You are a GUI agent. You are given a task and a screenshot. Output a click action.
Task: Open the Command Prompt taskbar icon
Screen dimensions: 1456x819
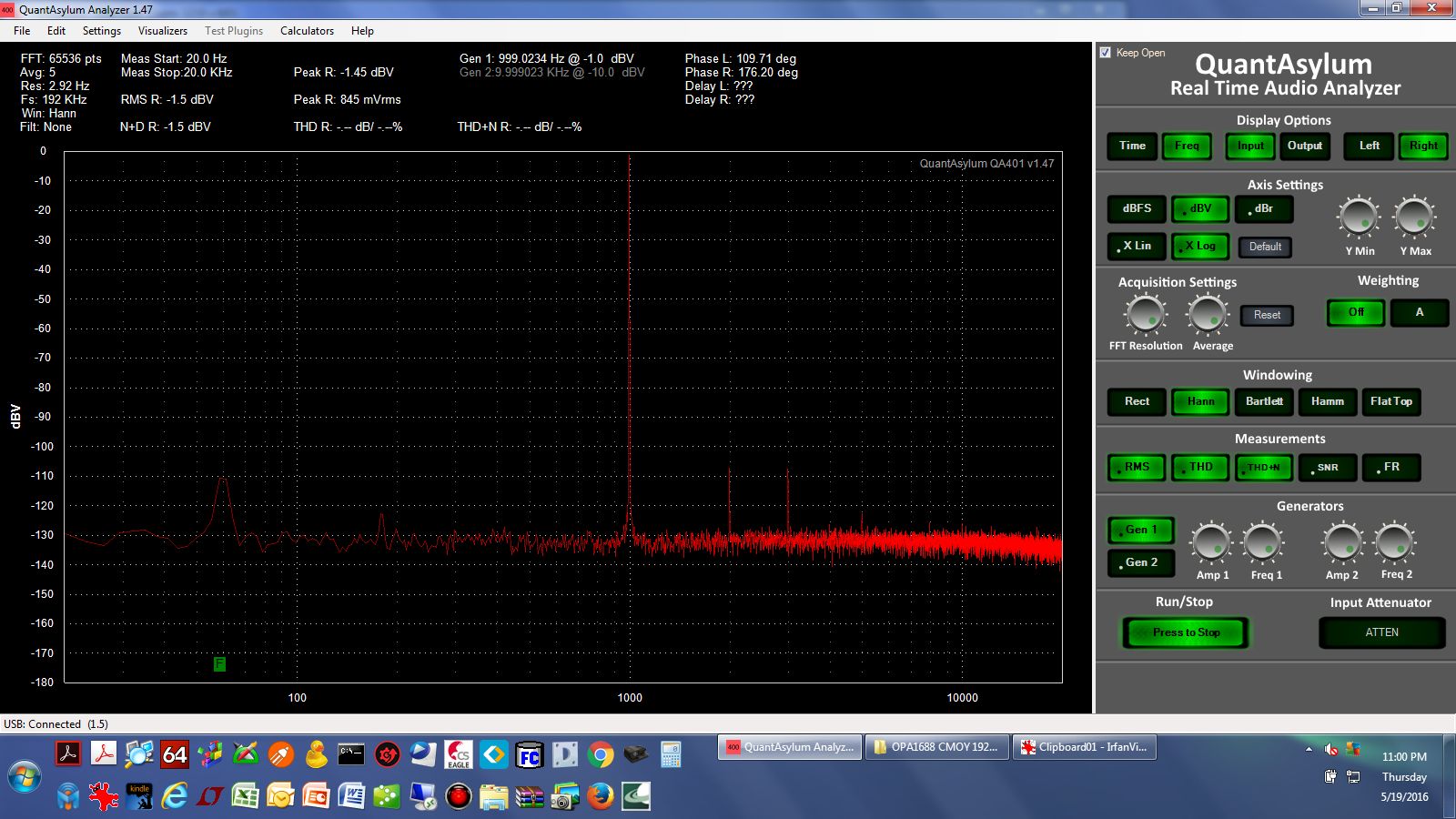pyautogui.click(x=351, y=754)
